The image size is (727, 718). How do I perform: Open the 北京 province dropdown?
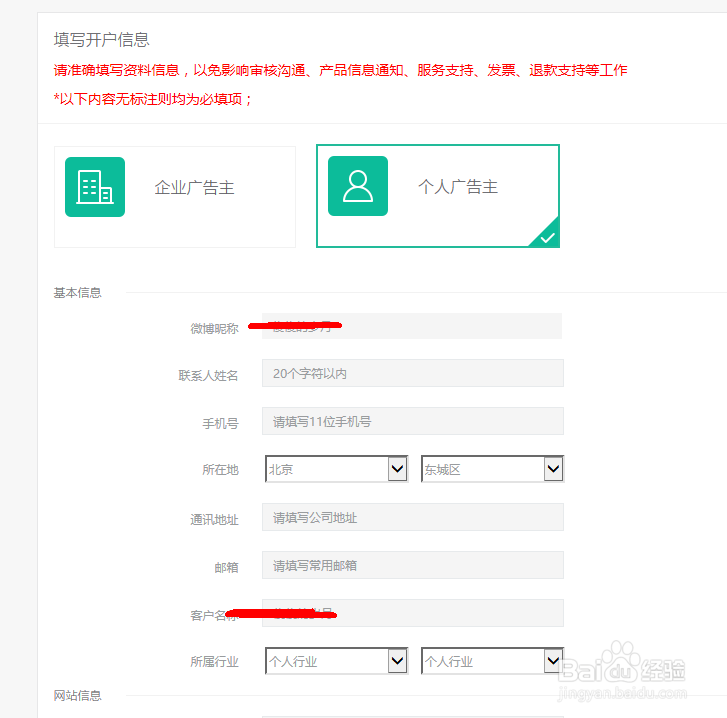(326, 469)
